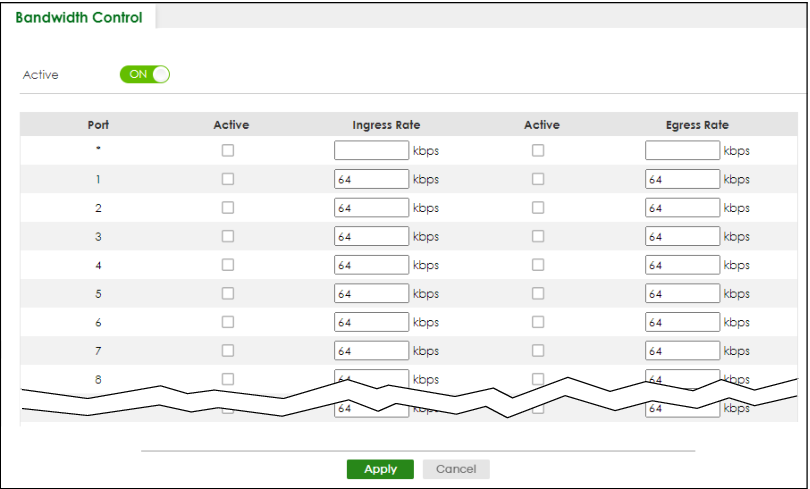Open the port 1 link
The height and width of the screenshot is (489, 810).
tap(98, 180)
